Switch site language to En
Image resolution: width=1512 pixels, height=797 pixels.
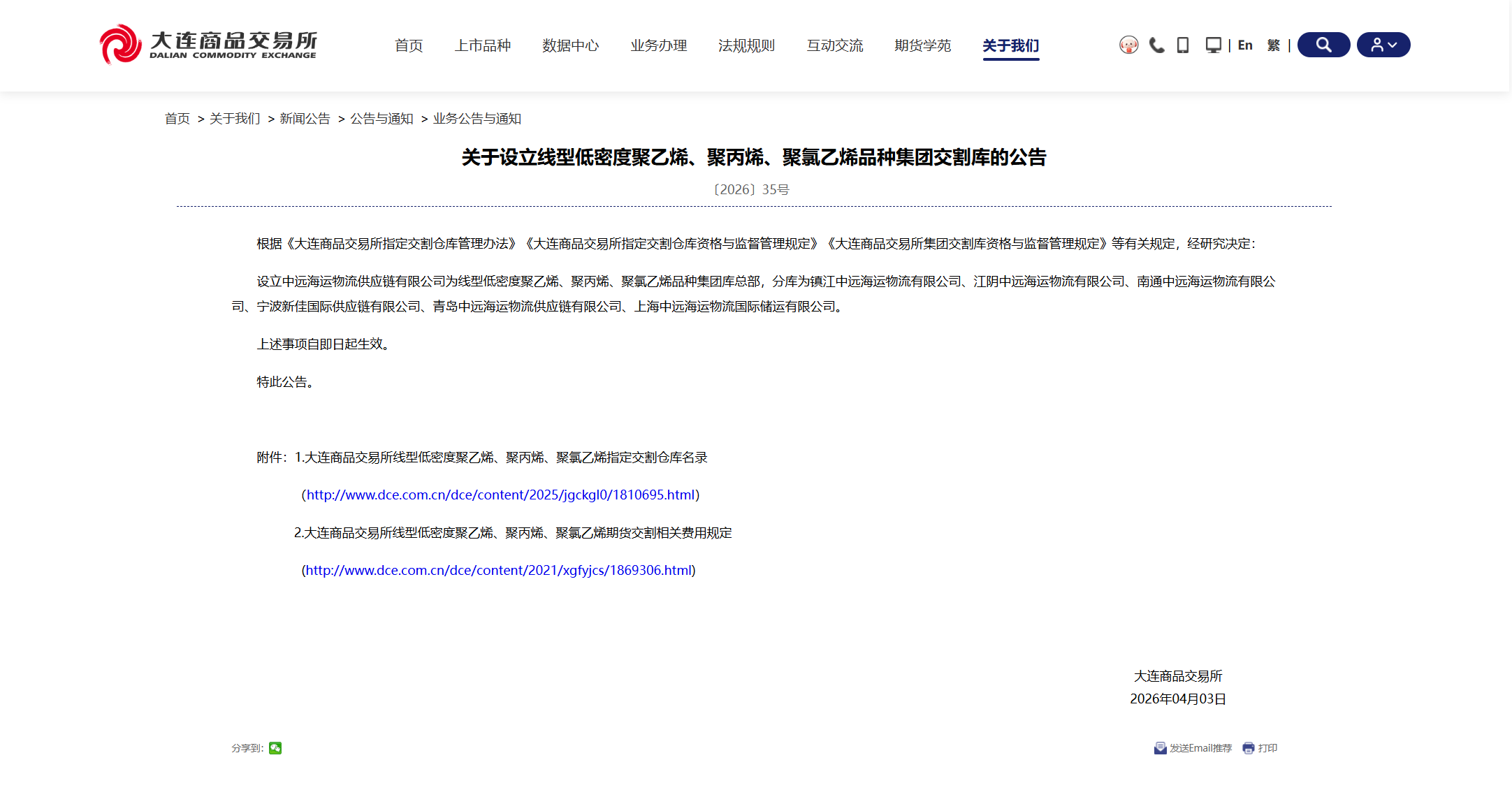1244,45
